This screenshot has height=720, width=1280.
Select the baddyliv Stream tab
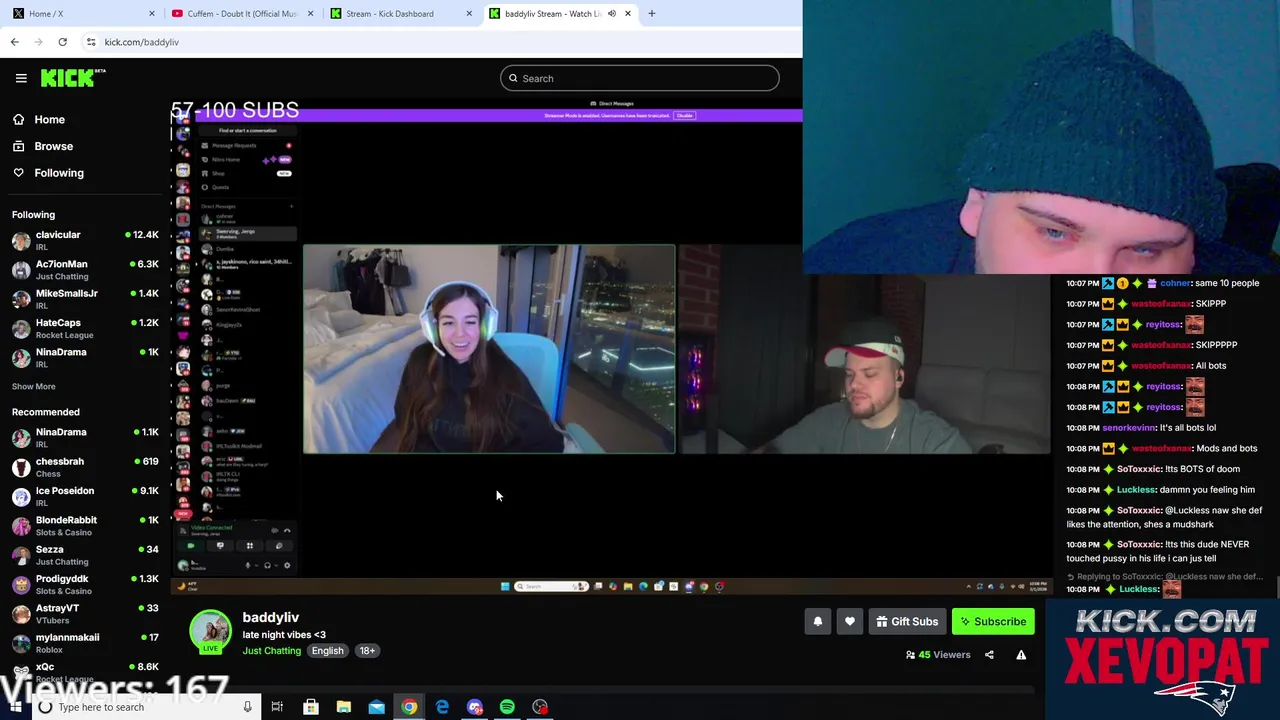560,14
